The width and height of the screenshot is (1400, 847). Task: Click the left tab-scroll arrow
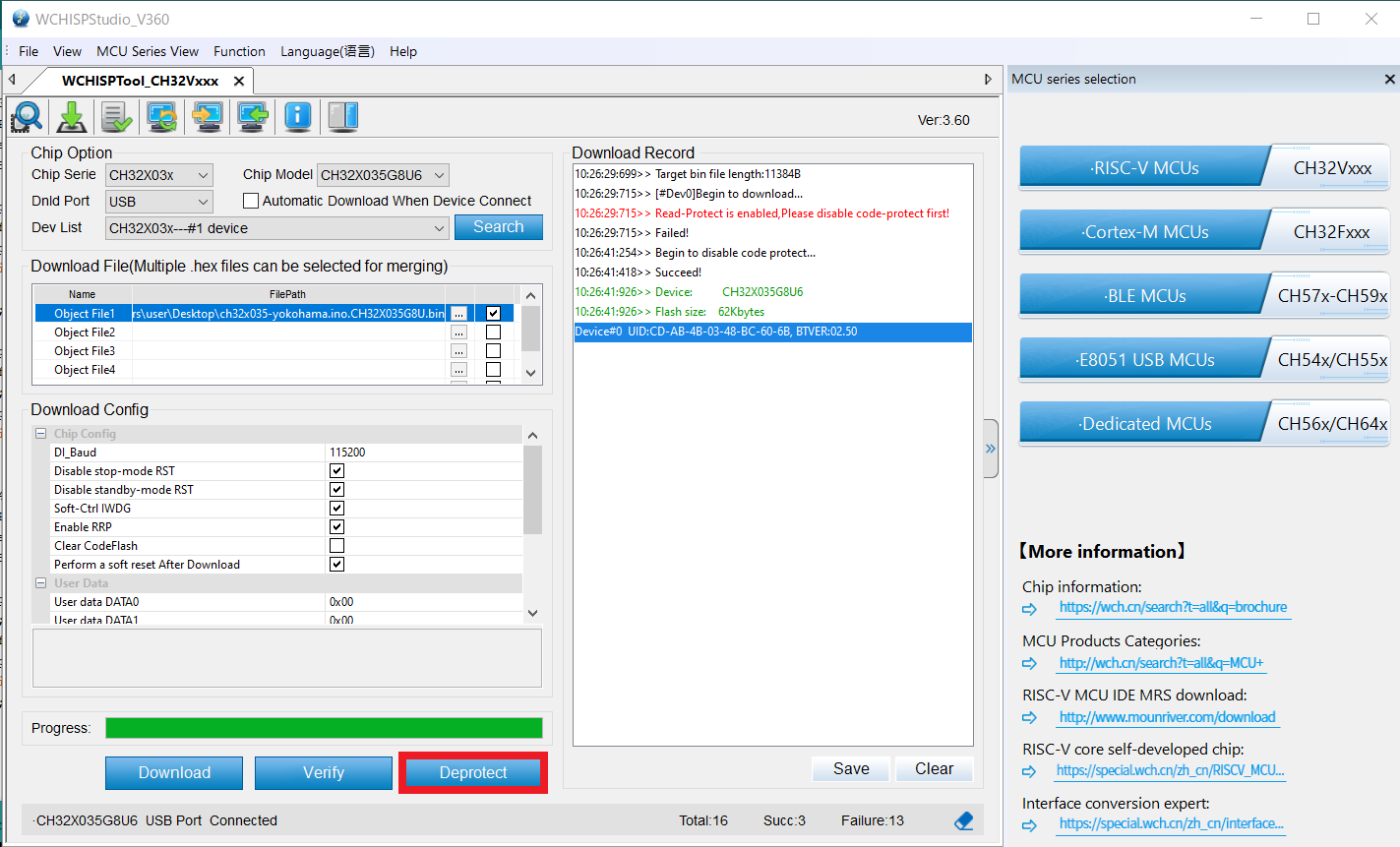(x=12, y=80)
